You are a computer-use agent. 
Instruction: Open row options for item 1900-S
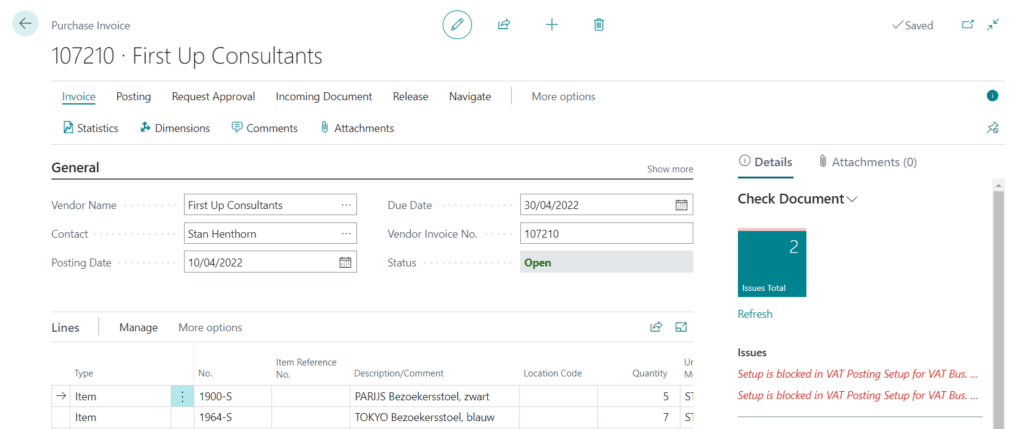click(182, 397)
